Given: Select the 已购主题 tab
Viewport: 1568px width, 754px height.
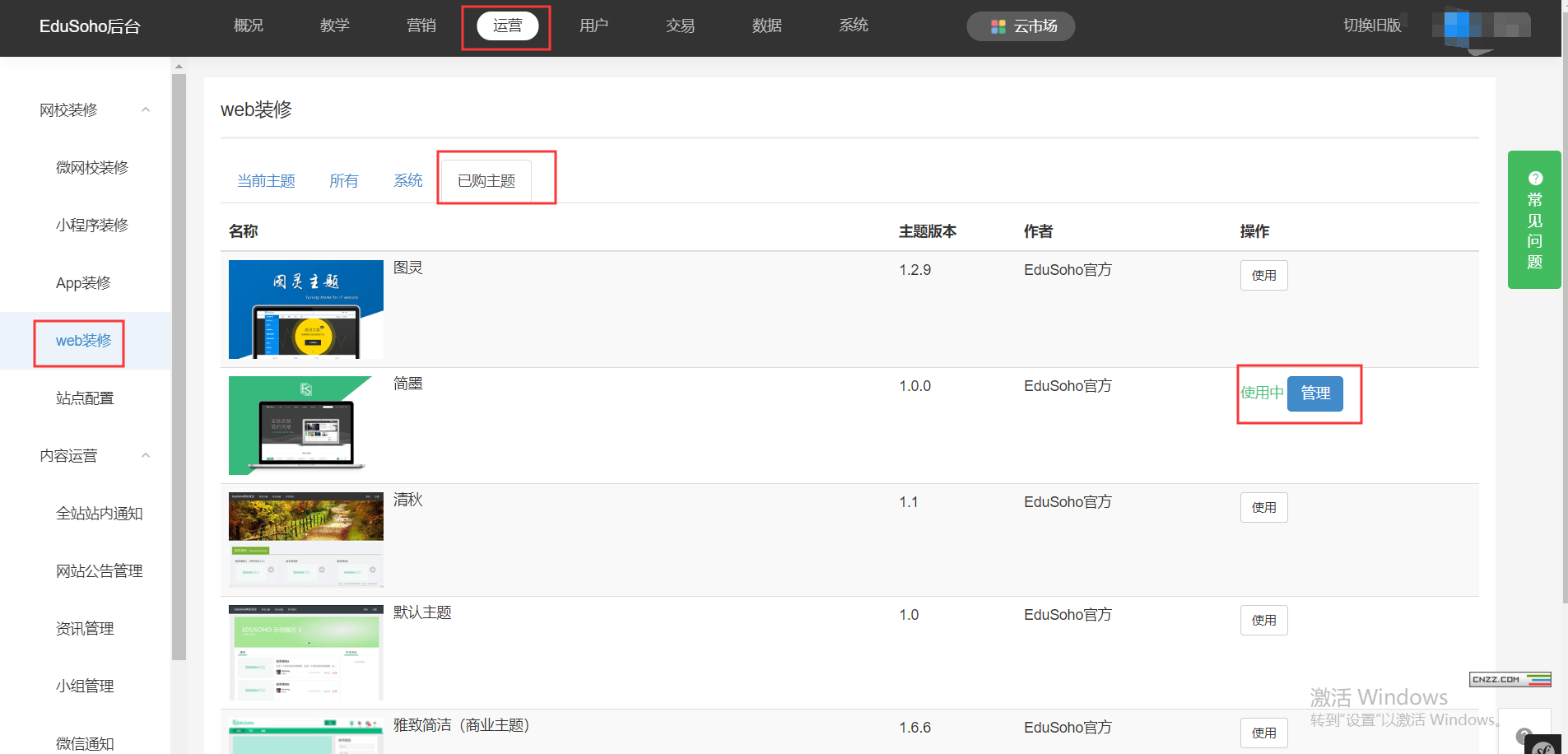Looking at the screenshot, I should tap(486, 181).
